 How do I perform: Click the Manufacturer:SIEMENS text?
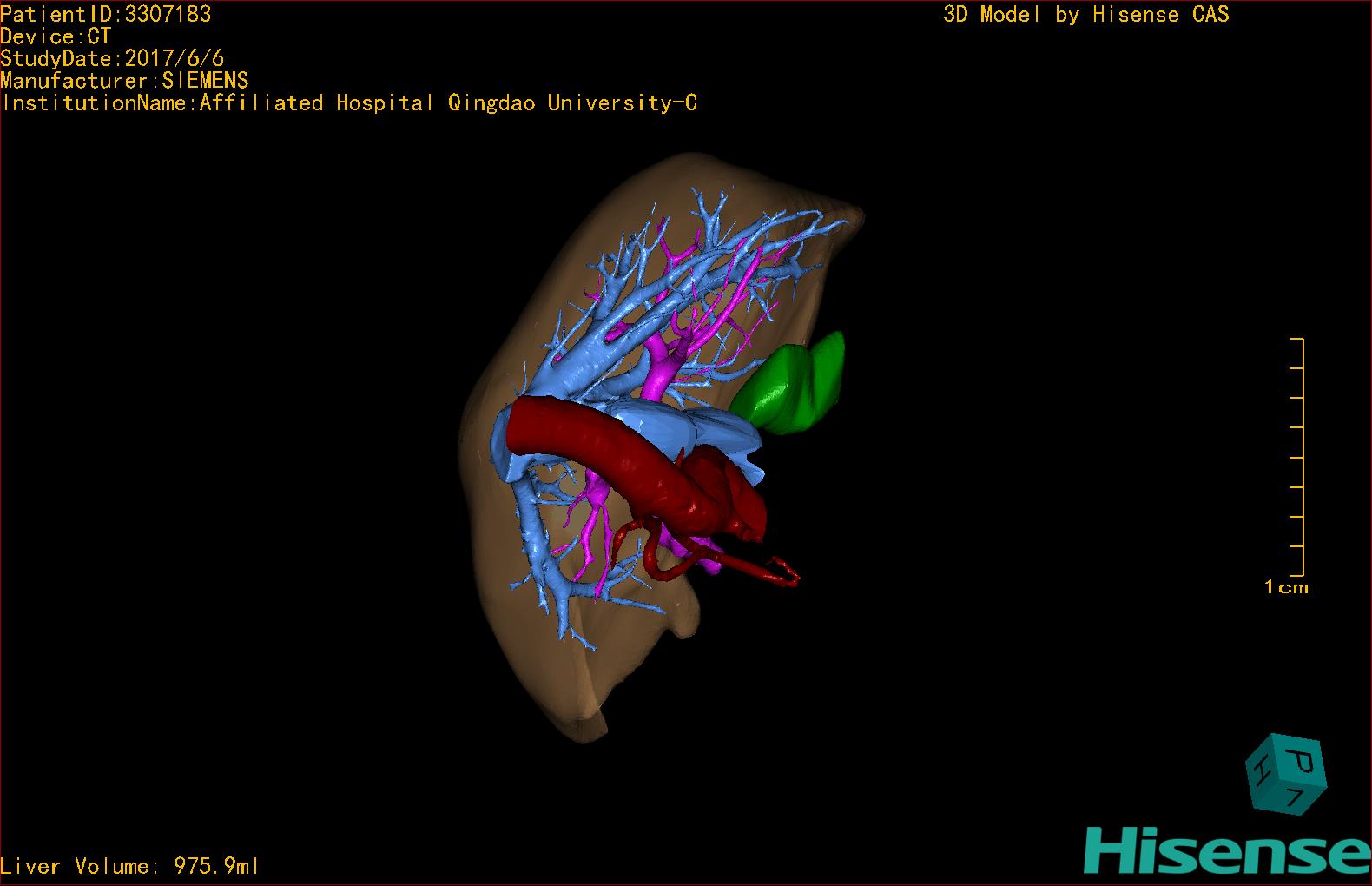click(x=124, y=81)
